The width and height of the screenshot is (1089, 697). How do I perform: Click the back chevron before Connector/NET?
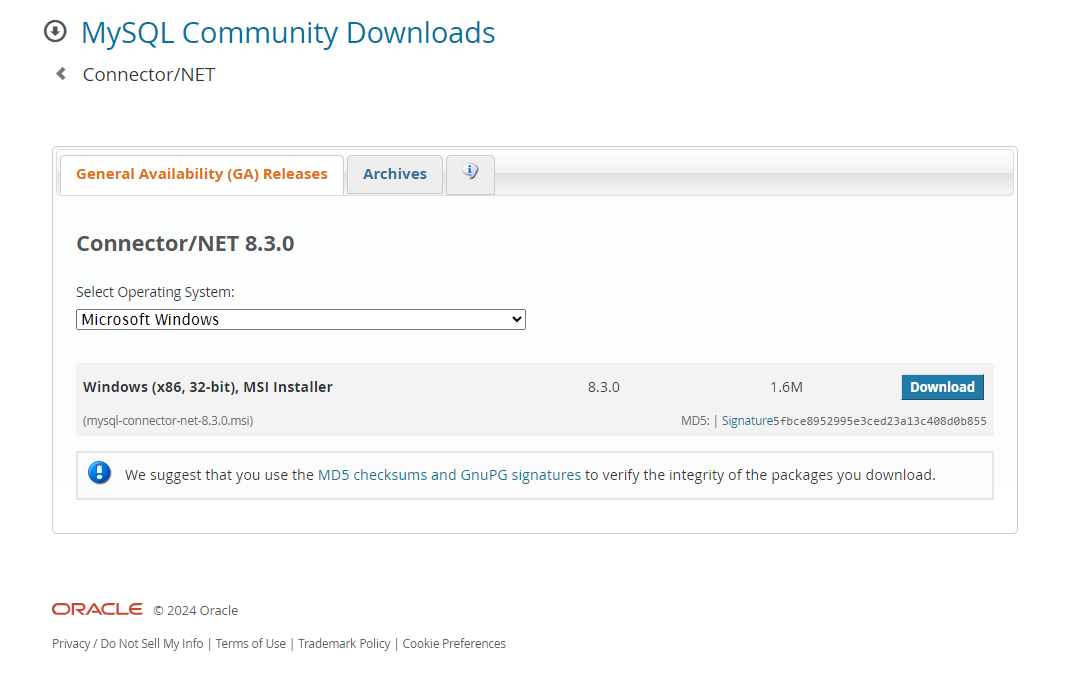(x=61, y=74)
